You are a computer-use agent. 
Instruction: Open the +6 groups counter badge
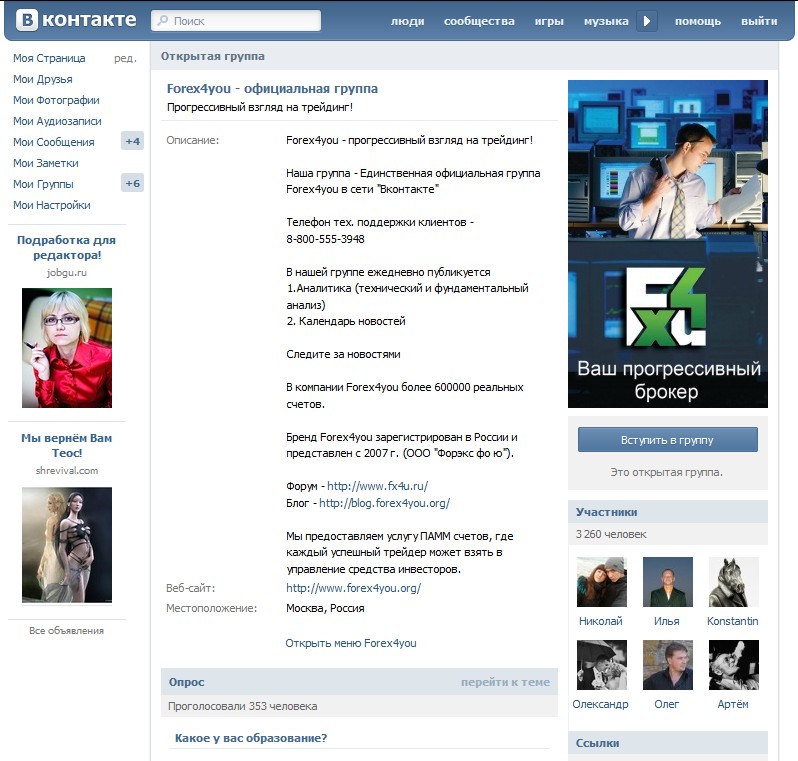132,184
